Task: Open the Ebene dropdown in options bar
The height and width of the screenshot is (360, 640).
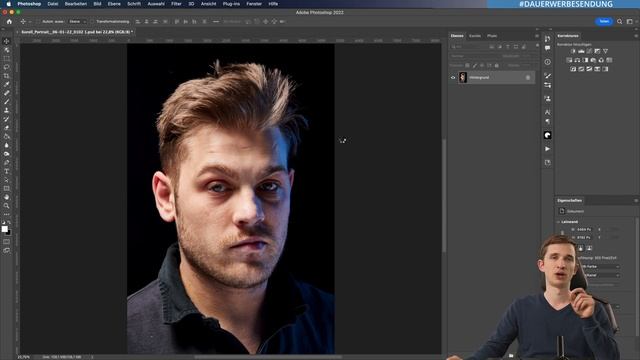Action: pos(78,22)
